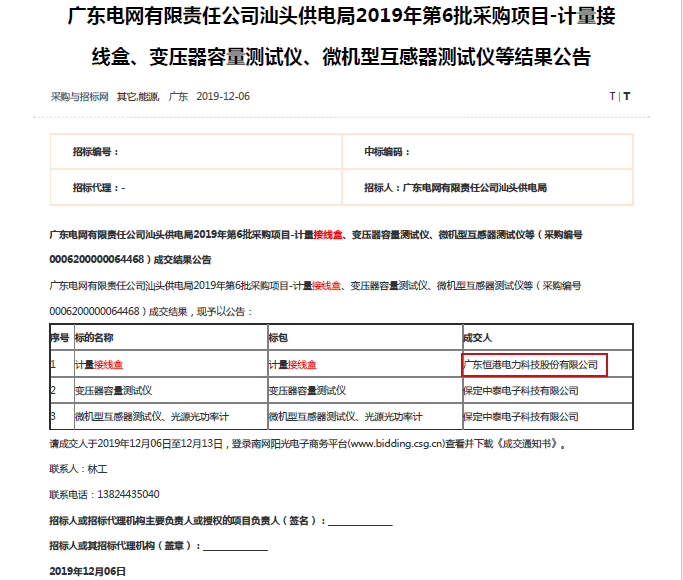Click the large bold T font size icon
The image size is (683, 580).
coord(627,97)
